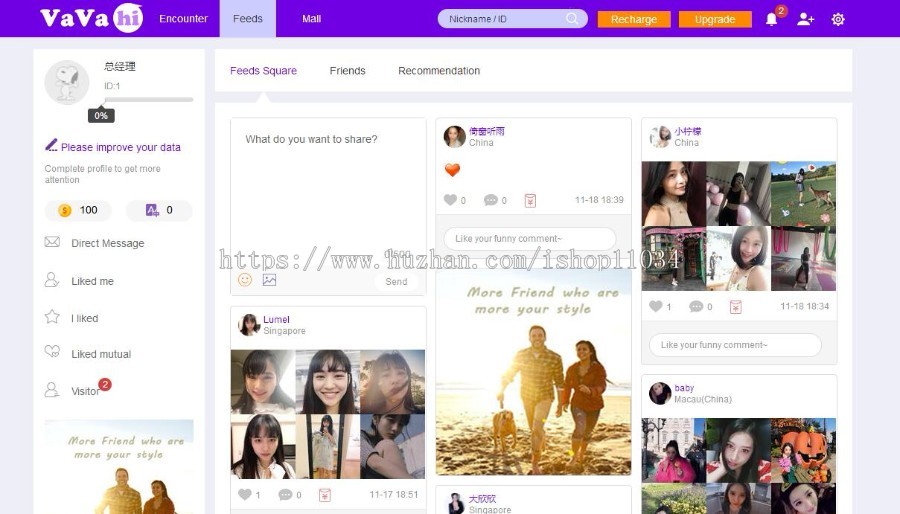Click red envelope icon on 小柠檬 post
The height and width of the screenshot is (514, 900).
coord(736,307)
